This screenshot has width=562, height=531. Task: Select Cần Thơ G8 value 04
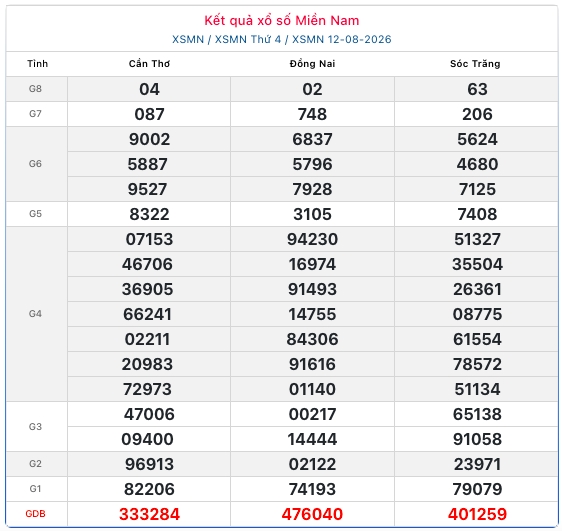coord(149,89)
